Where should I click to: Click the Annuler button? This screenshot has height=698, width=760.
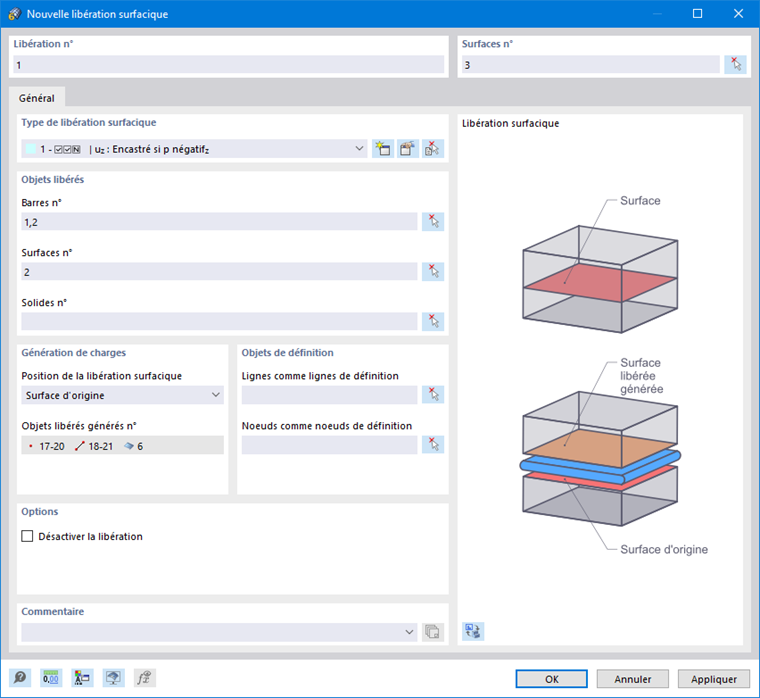(x=633, y=679)
